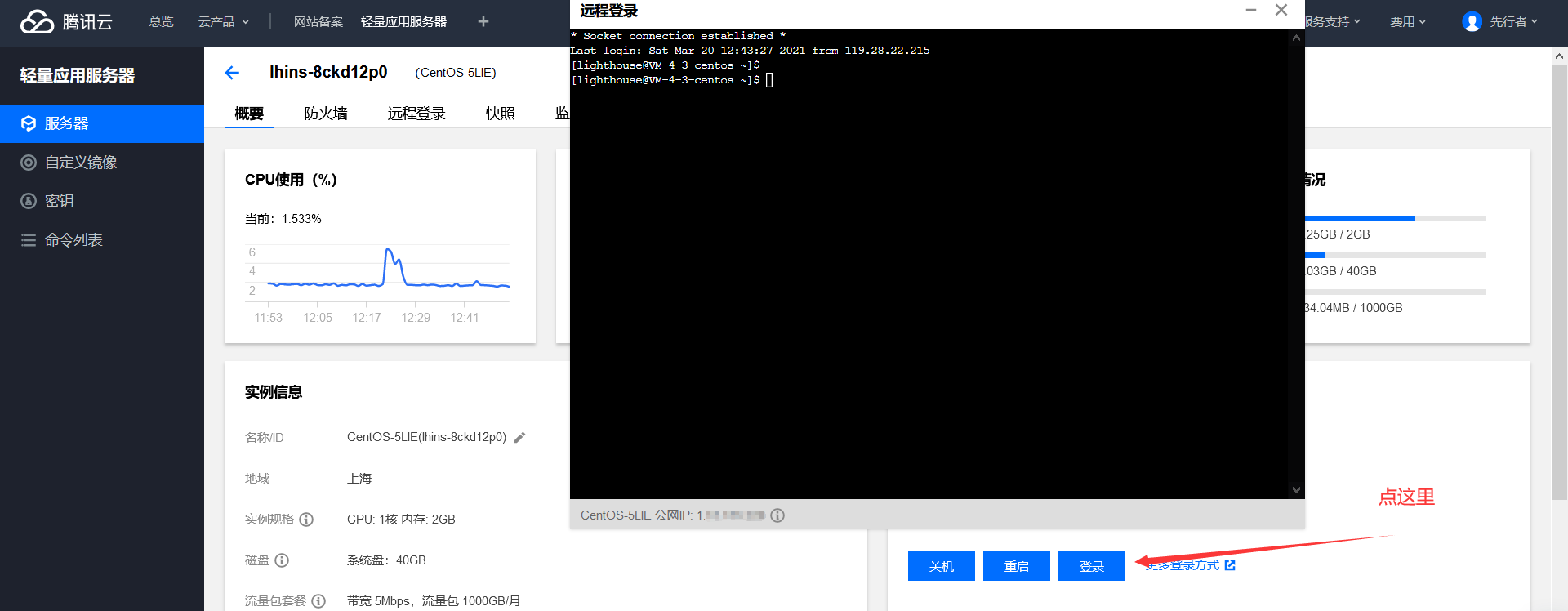Viewport: 1568px width, 611px height.
Task: Click the memory usage progress bar
Action: point(1395,219)
